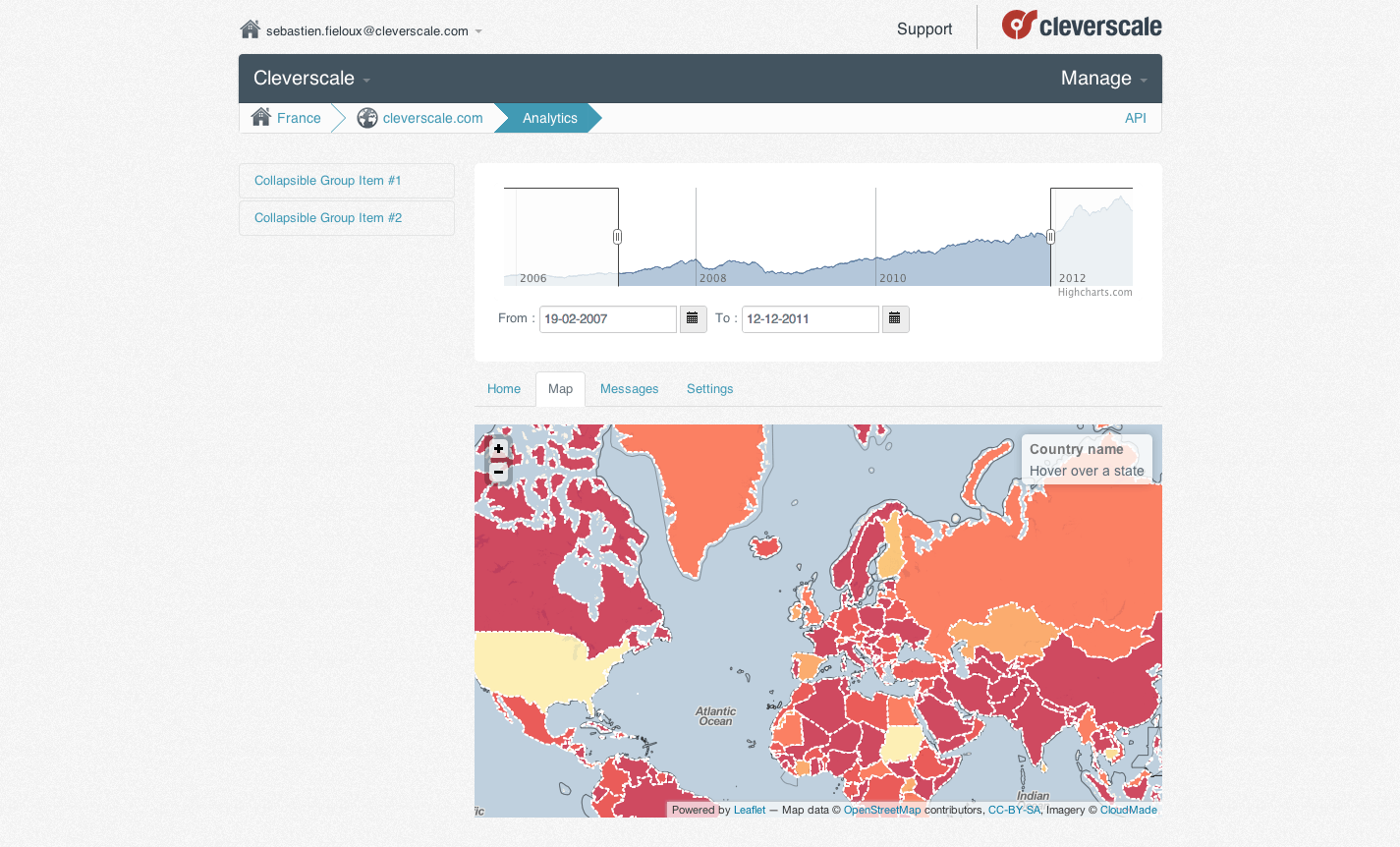Open the OpenStreetMap attribution link
Viewport: 1400px width, 847px height.
882,811
